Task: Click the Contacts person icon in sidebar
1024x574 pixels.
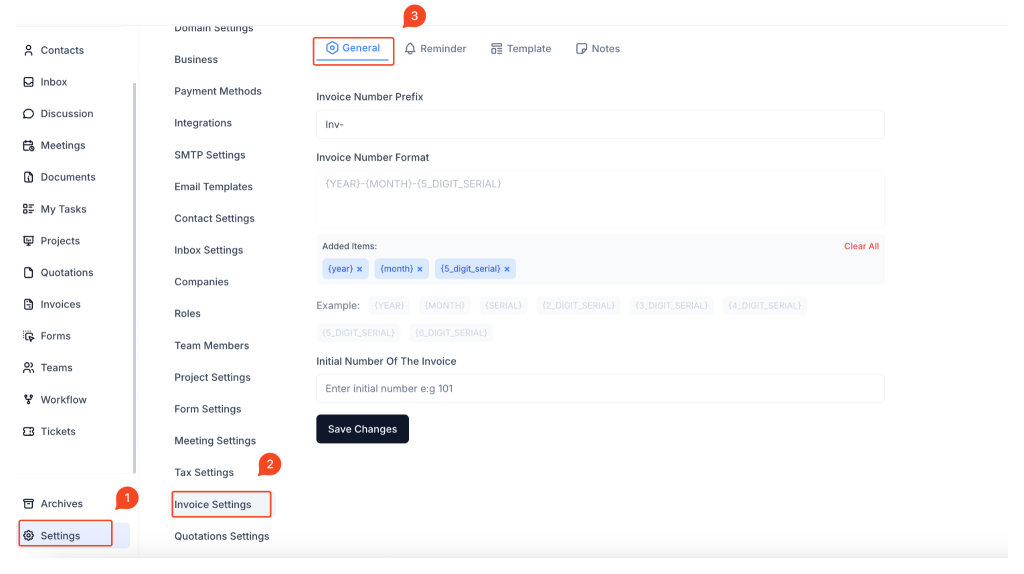Action: click(x=28, y=50)
